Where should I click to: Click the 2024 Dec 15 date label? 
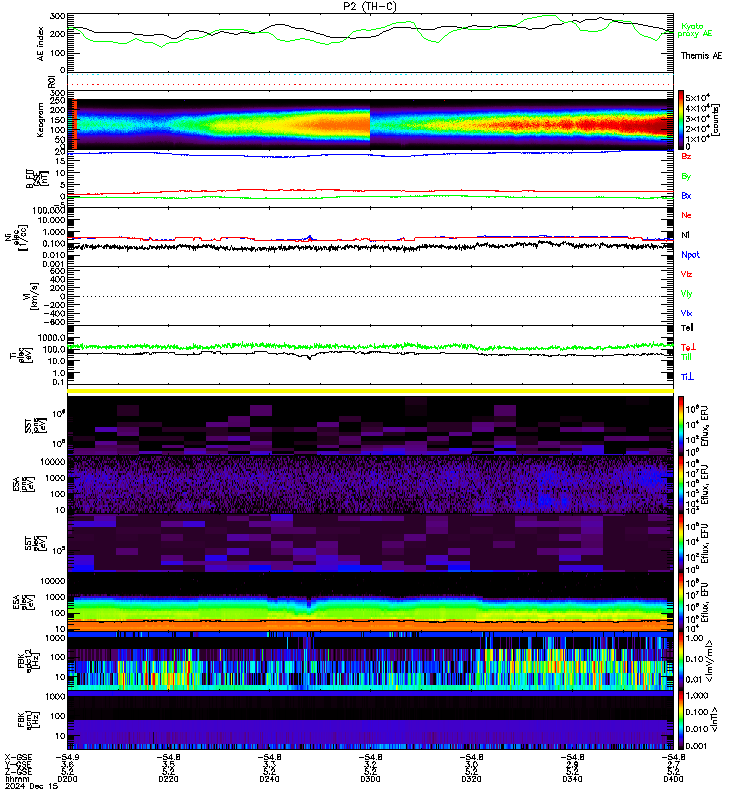31,786
